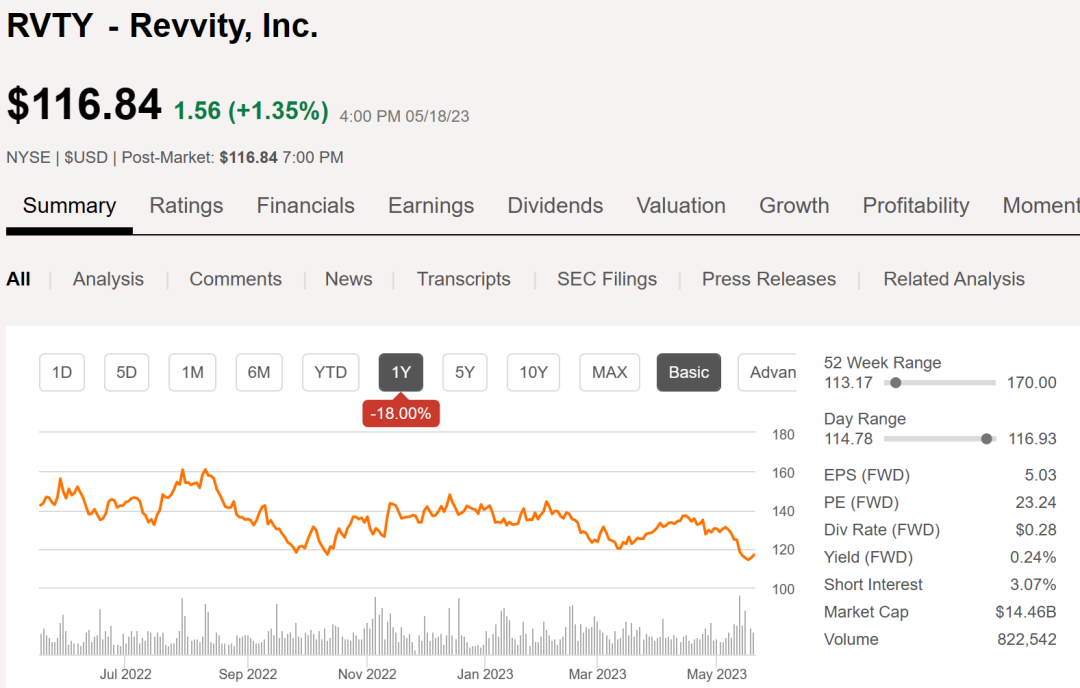Show the Comments section

pyautogui.click(x=235, y=280)
